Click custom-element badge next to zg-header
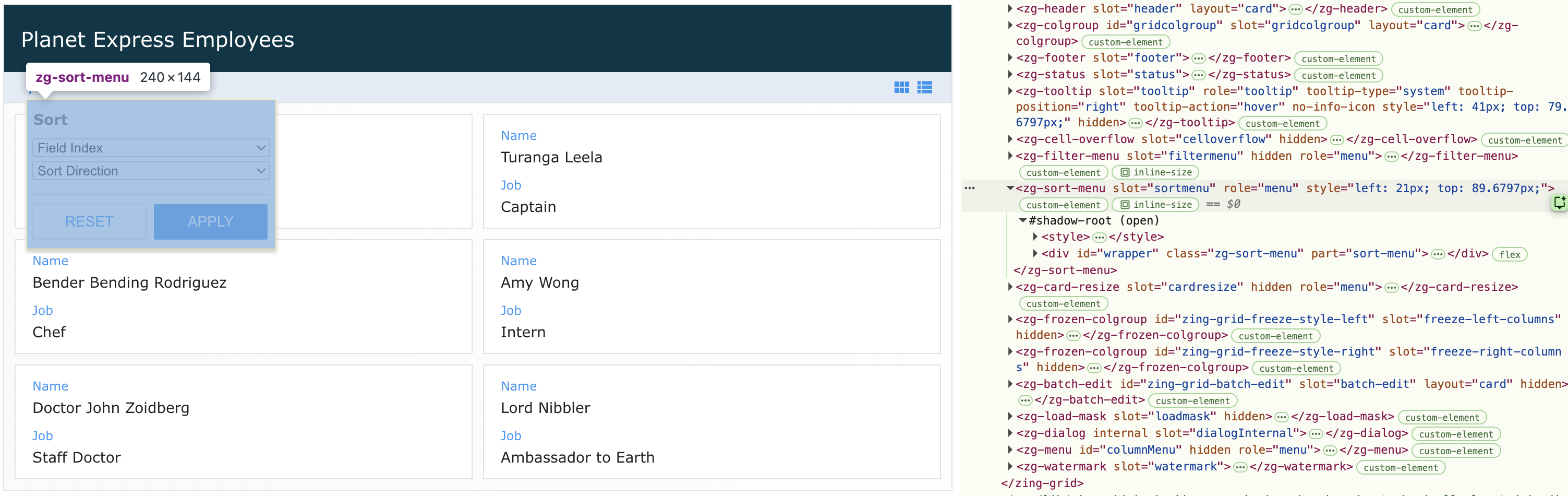1568x496 pixels. 1434,10
